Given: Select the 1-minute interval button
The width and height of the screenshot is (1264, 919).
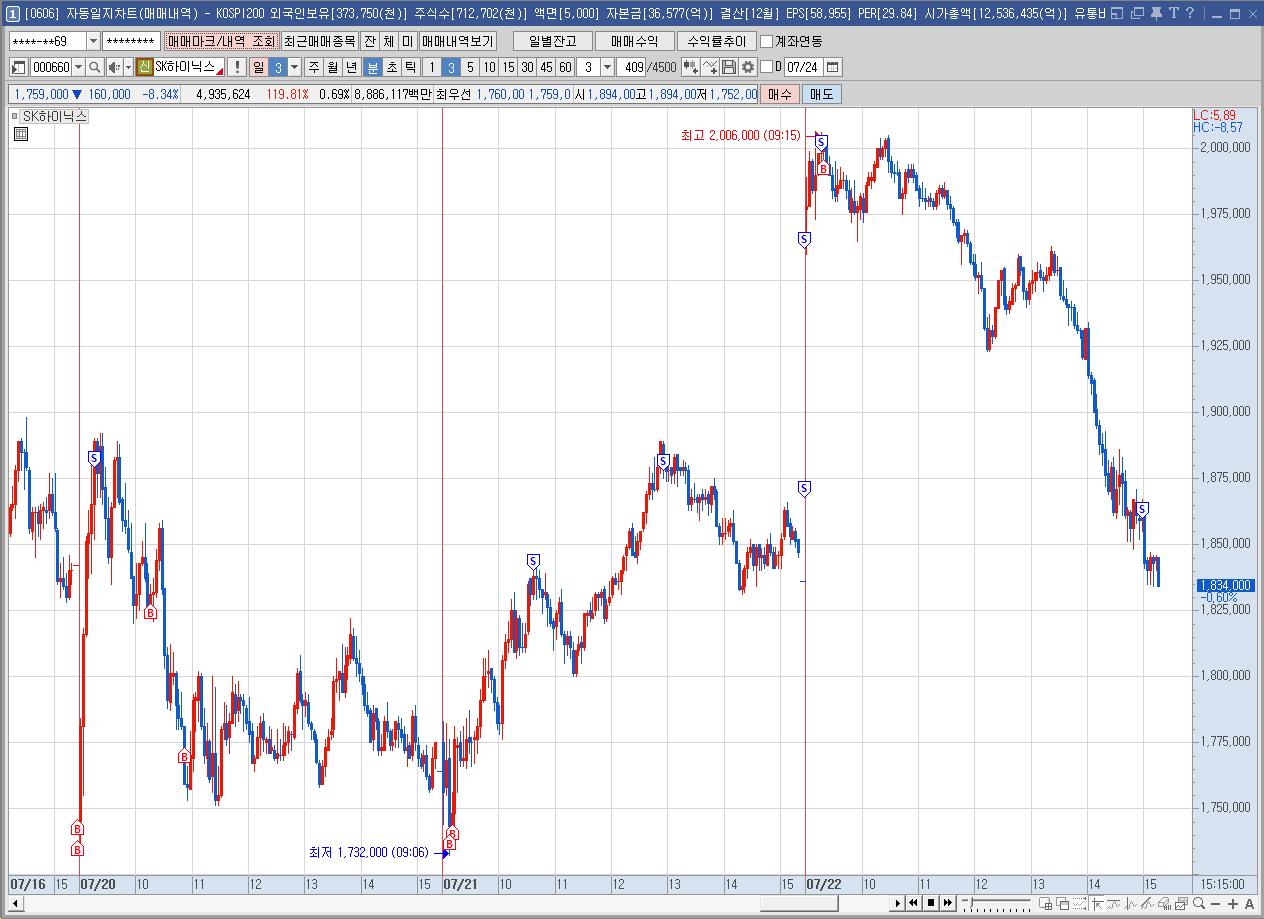Looking at the screenshot, I should [431, 67].
